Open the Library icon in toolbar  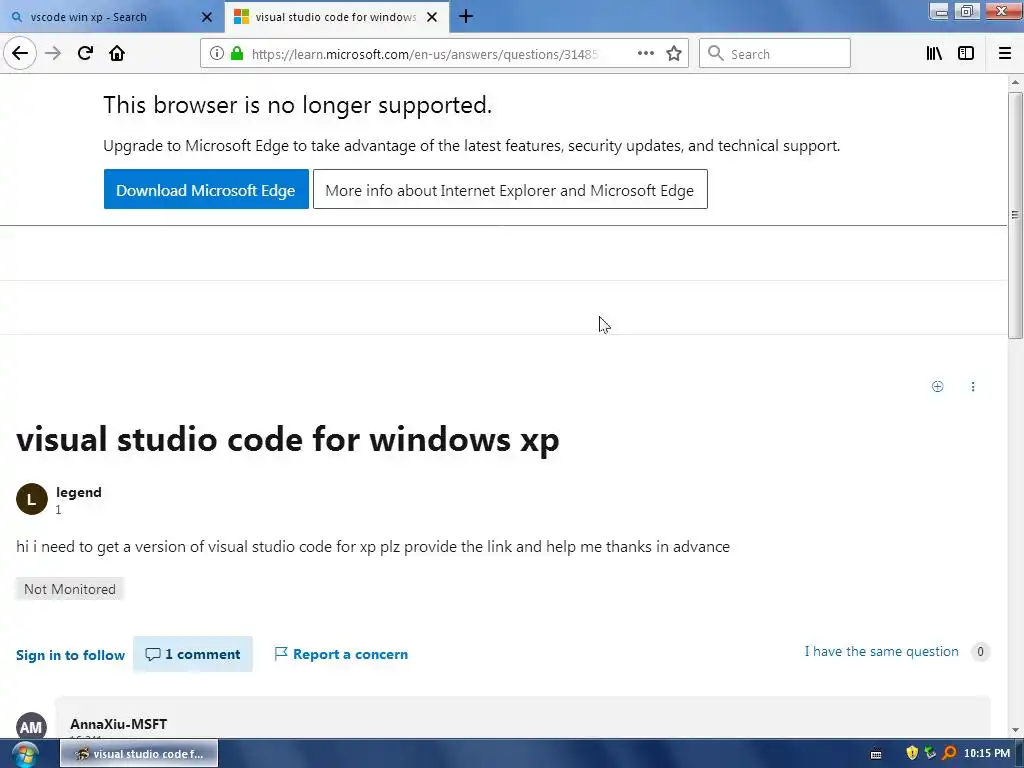point(934,53)
